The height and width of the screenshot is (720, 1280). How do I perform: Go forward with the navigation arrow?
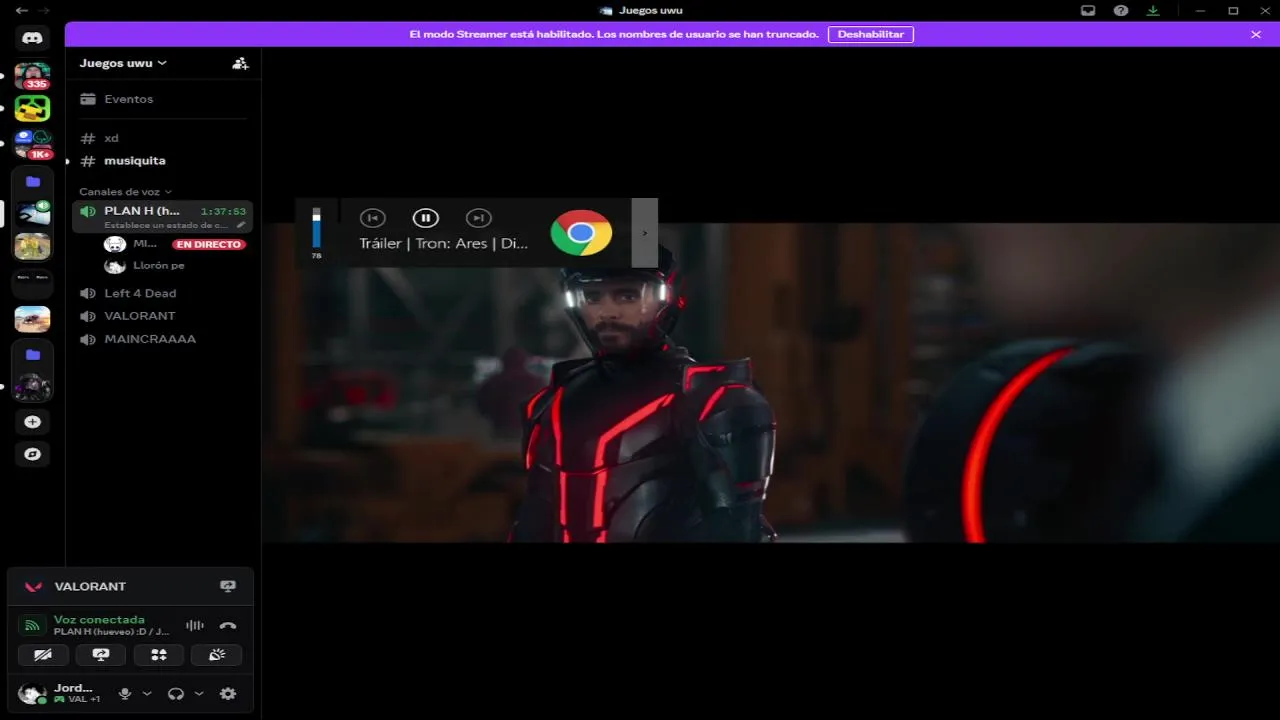pyautogui.click(x=43, y=11)
